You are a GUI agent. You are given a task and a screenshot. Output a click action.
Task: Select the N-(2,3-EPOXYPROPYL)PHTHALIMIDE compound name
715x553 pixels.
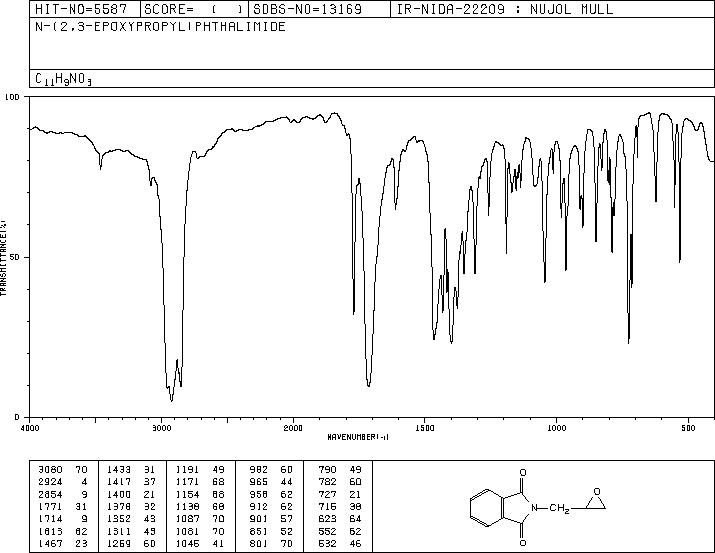point(161,27)
